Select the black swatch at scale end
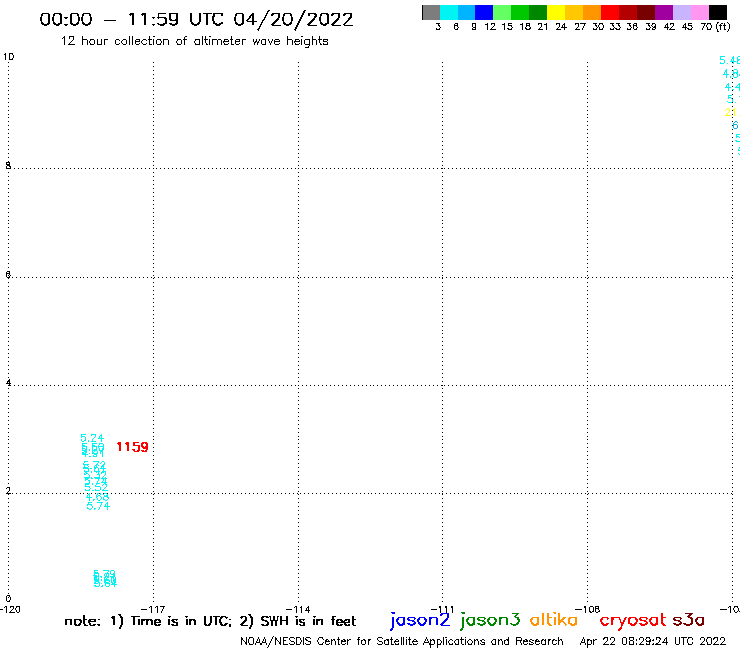This screenshot has height=650, width=740. coord(717,12)
